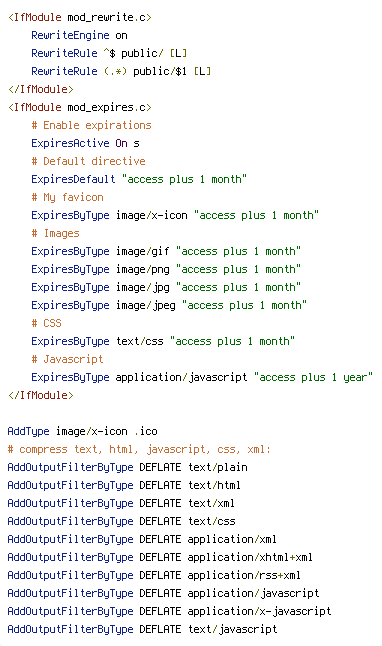
Task: Click the ExpiresByType text/css line
Action: pyautogui.click(x=163, y=342)
